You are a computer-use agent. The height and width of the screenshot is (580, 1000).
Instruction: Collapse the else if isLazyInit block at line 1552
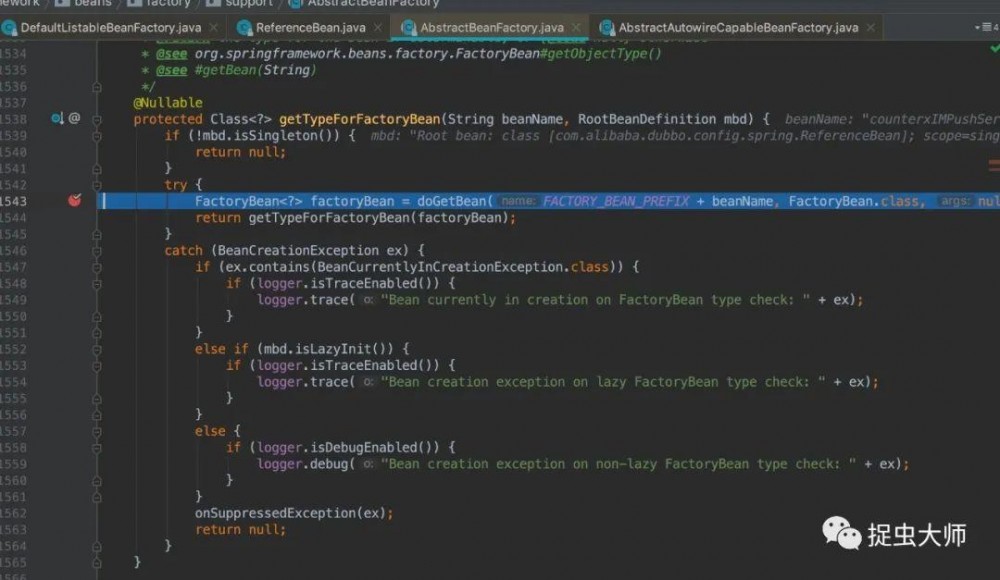[x=97, y=349]
